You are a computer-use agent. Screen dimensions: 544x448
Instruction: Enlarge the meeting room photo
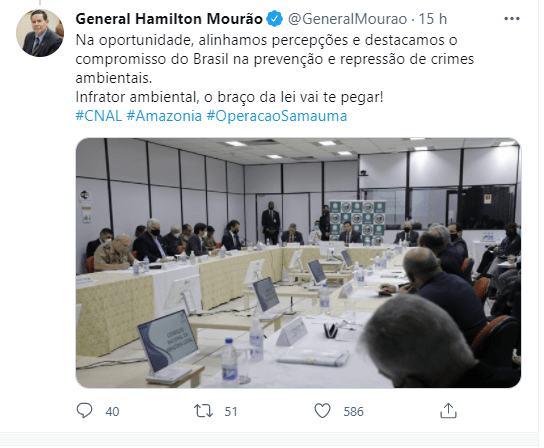click(298, 263)
